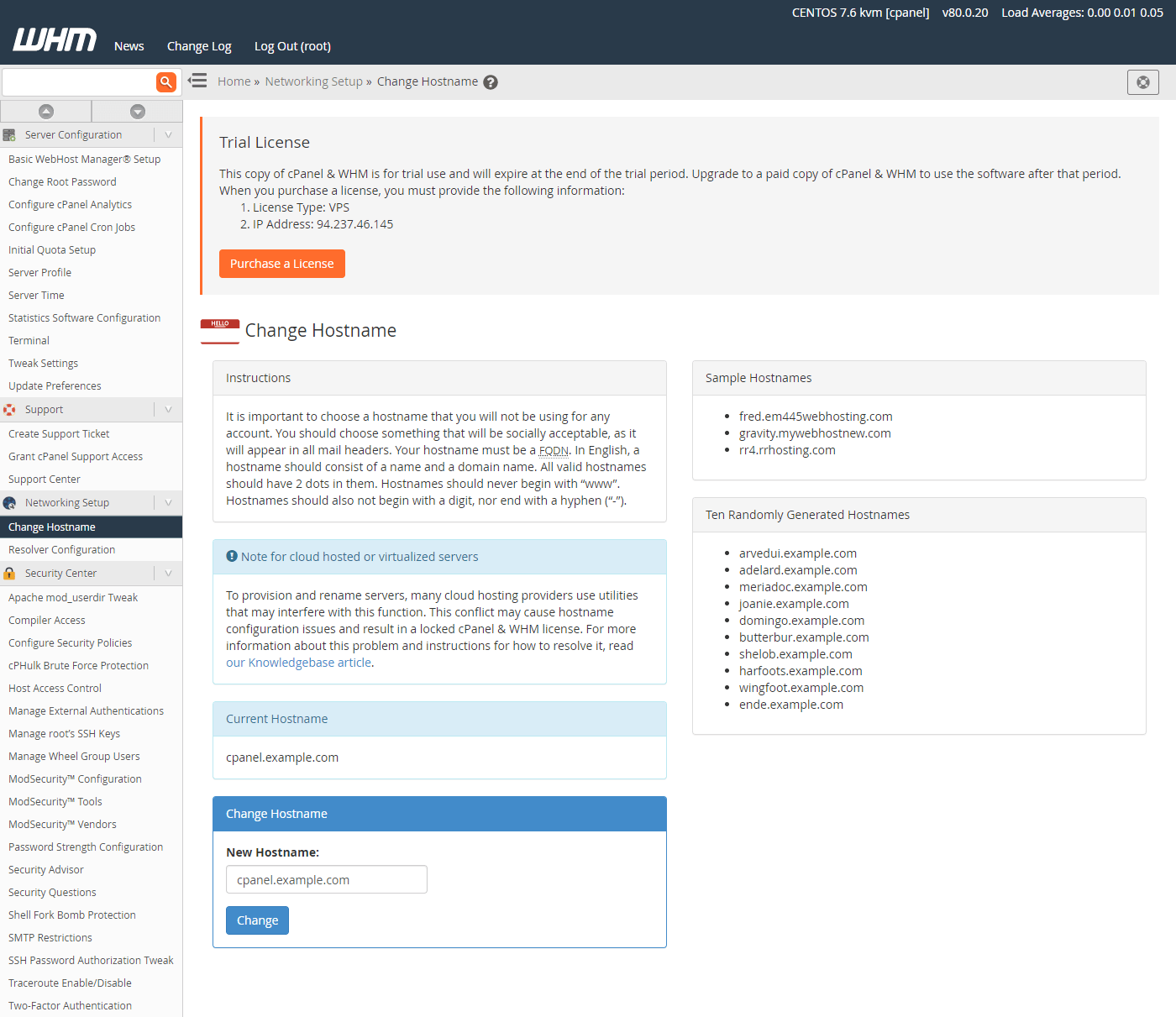Click the New Hostname input field

click(x=326, y=879)
